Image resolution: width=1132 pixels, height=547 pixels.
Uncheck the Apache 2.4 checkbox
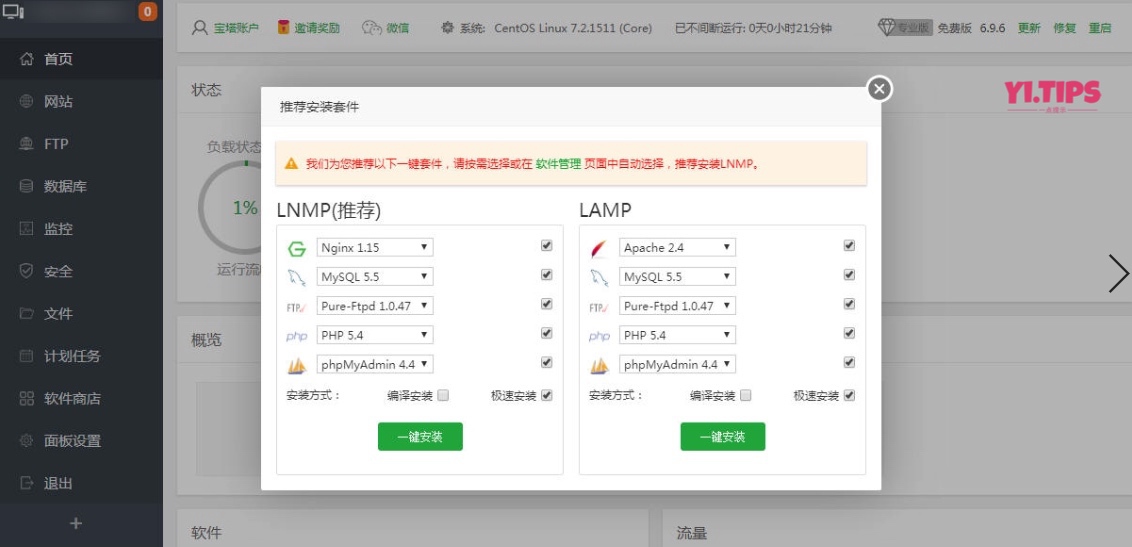(x=849, y=245)
